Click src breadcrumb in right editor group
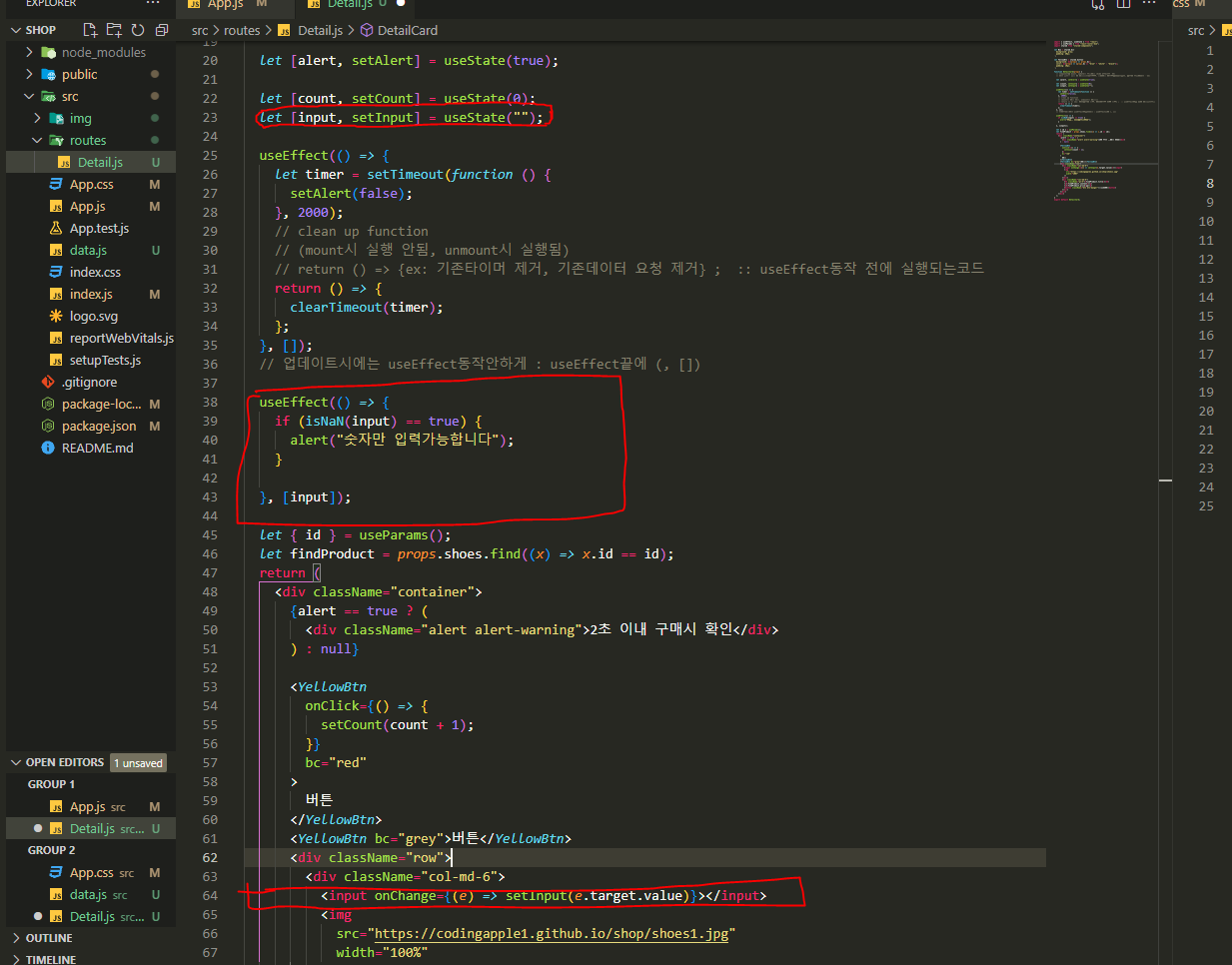Viewport: 1232px width, 965px height. coord(1196,31)
